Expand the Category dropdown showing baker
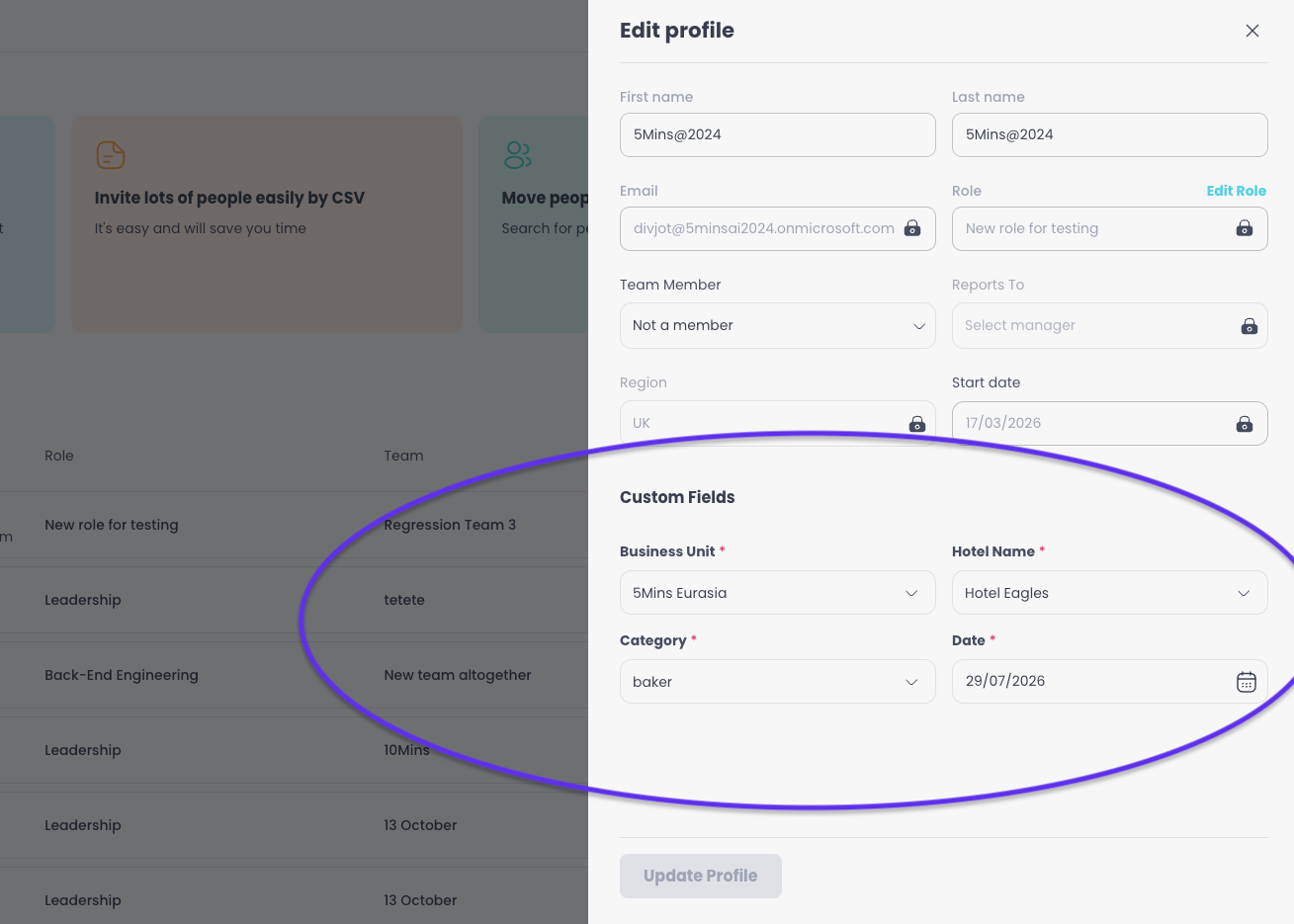The image size is (1294, 924). click(x=778, y=682)
